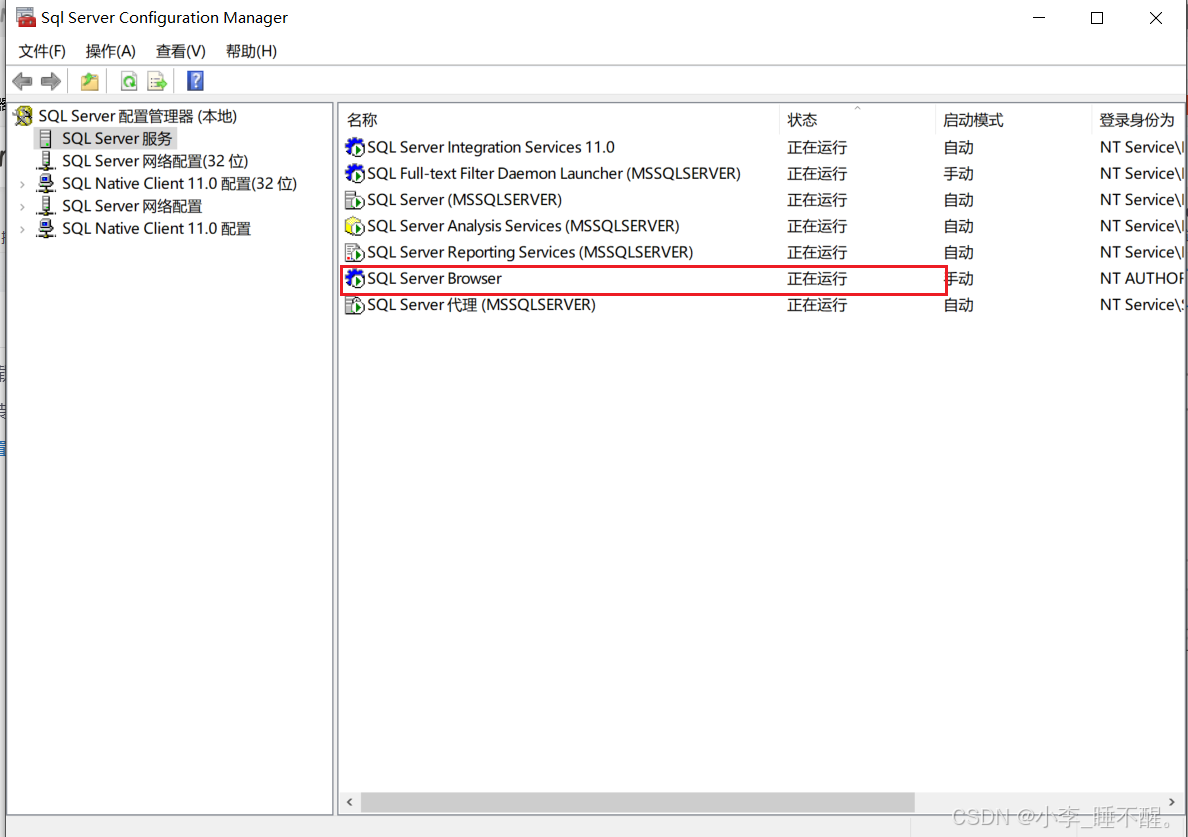Viewport: 1188px width, 837px height.
Task: Click 自动 start mode of Analysis Services
Action: tap(958, 226)
